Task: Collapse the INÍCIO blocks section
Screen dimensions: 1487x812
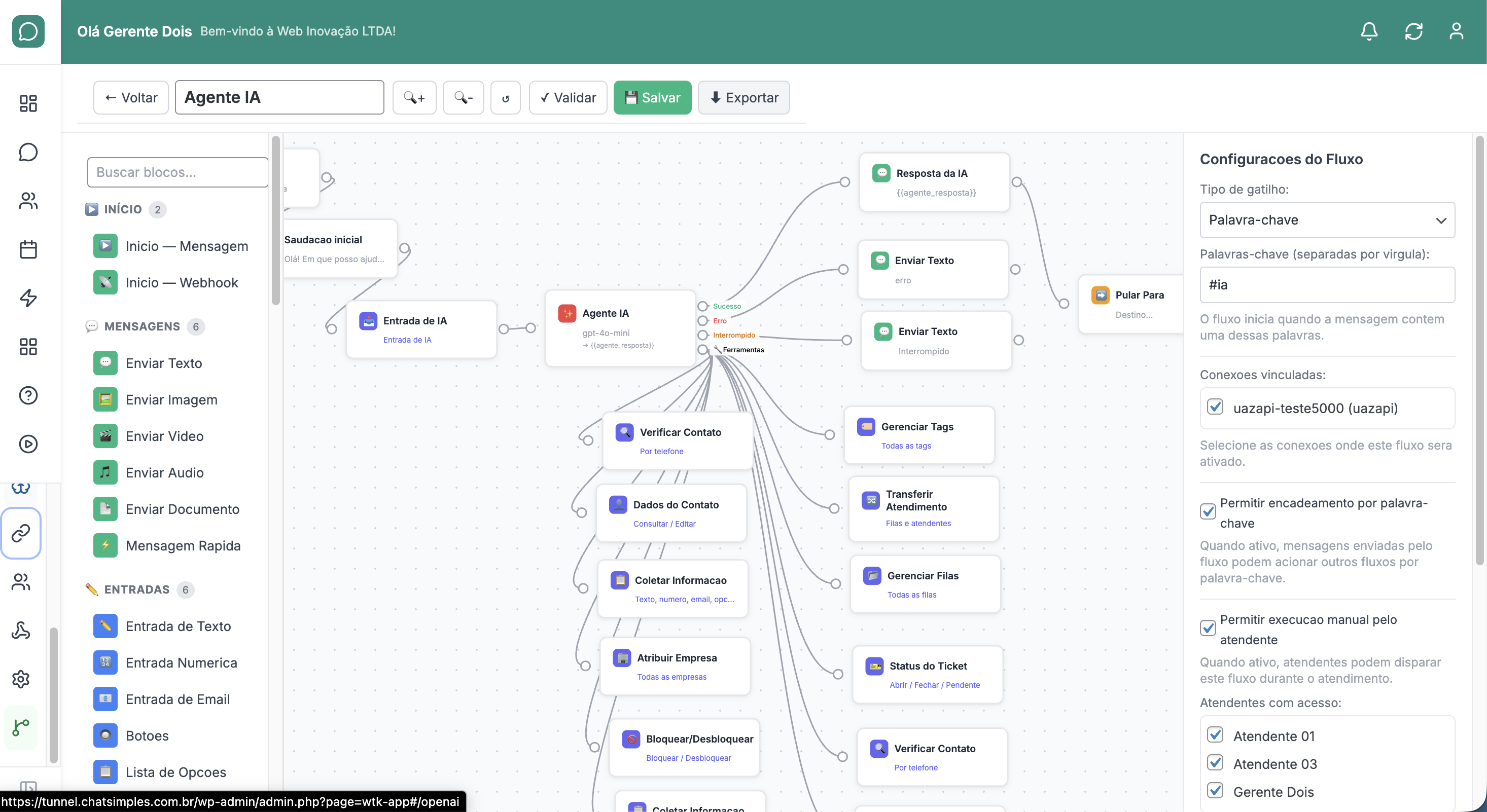Action: 124,209
